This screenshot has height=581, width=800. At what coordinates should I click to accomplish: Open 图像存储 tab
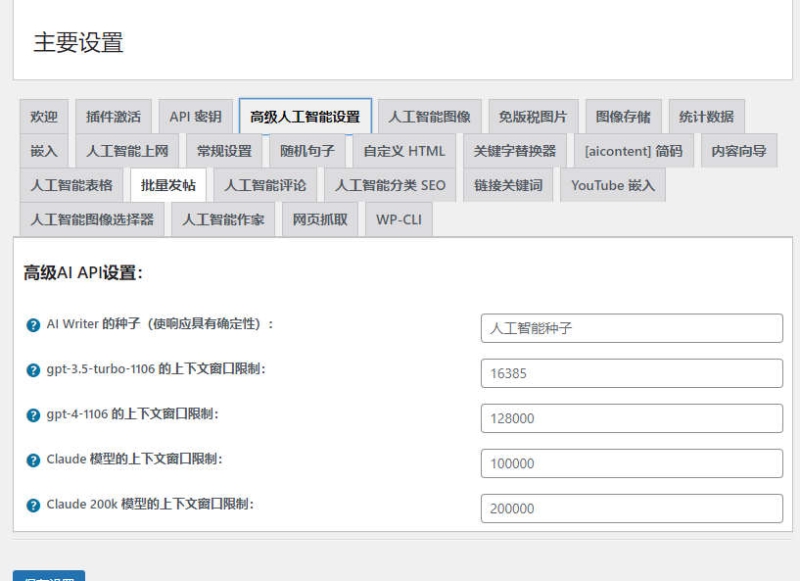pos(623,116)
